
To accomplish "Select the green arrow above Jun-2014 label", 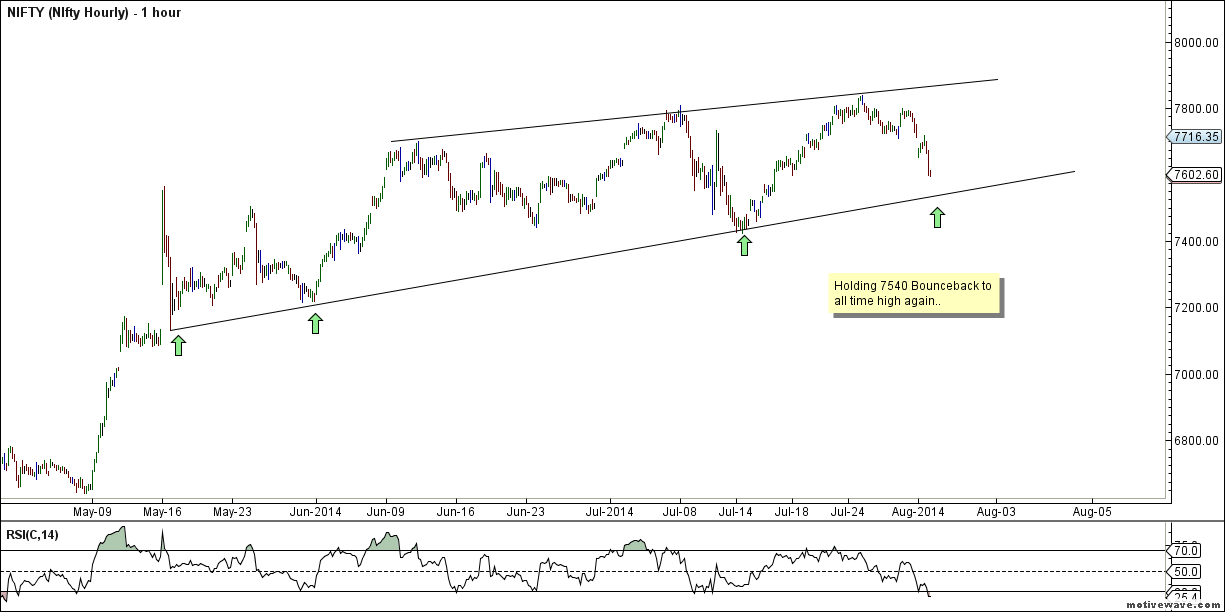I will (315, 323).
